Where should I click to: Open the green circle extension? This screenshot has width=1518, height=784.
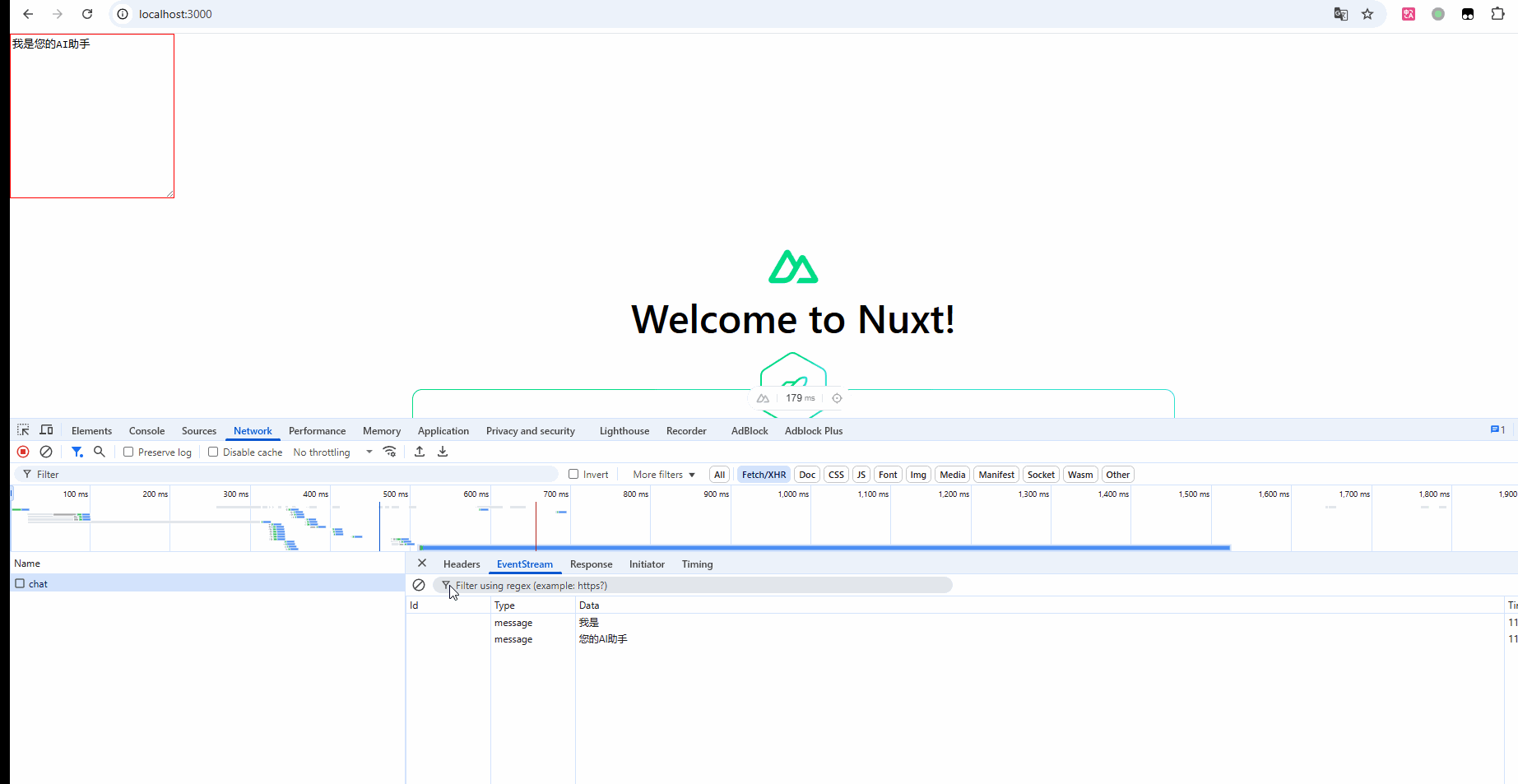point(1438,14)
